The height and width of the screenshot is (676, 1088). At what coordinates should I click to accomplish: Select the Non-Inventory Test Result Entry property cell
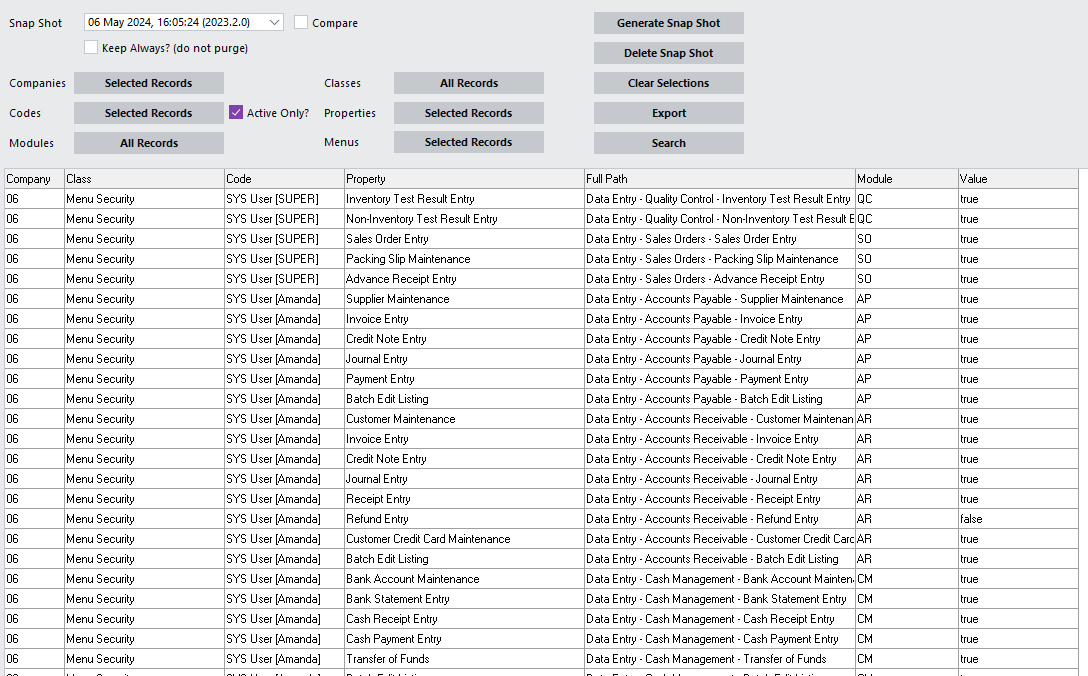[464, 219]
